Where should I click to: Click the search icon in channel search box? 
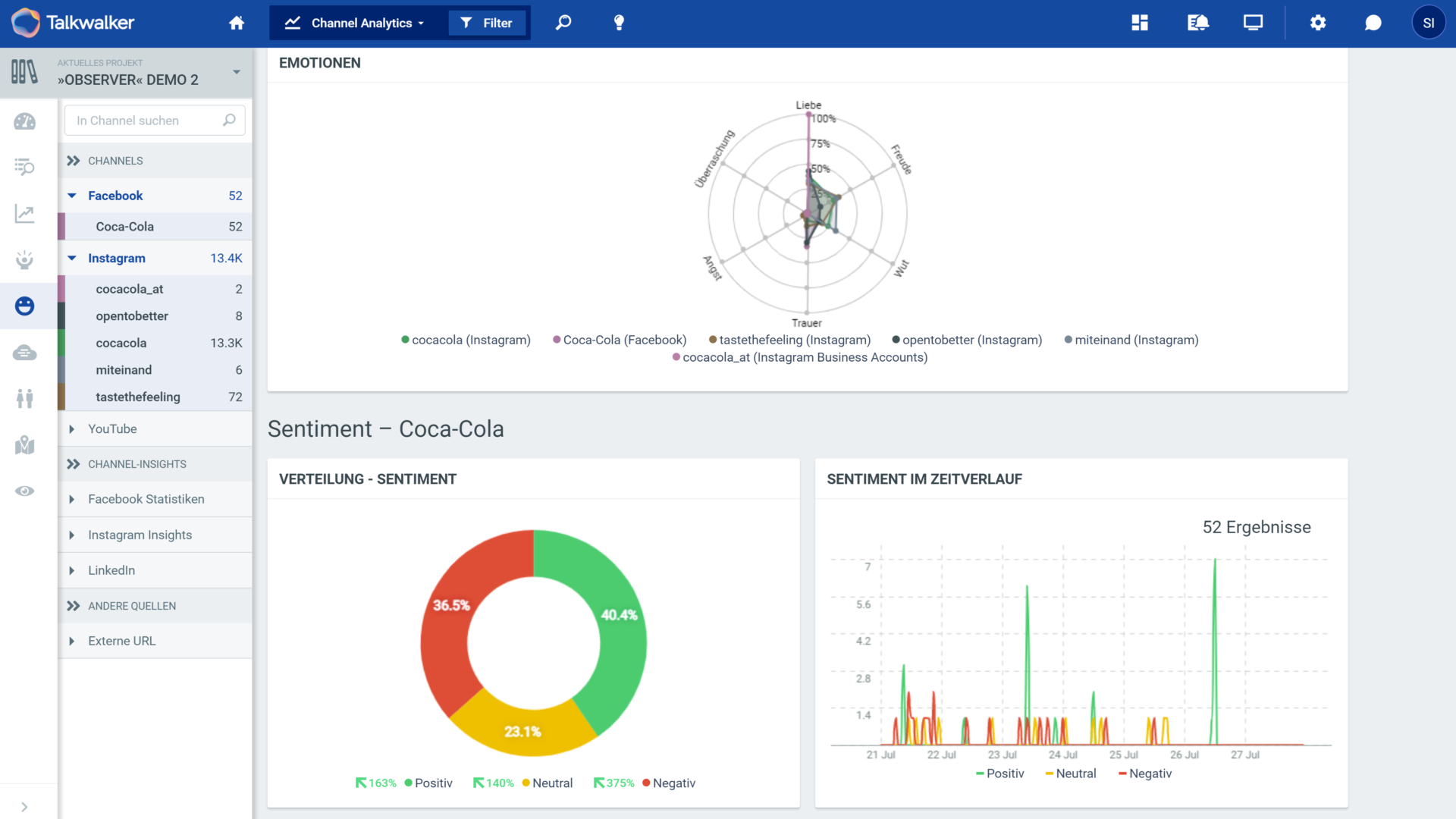pos(229,120)
